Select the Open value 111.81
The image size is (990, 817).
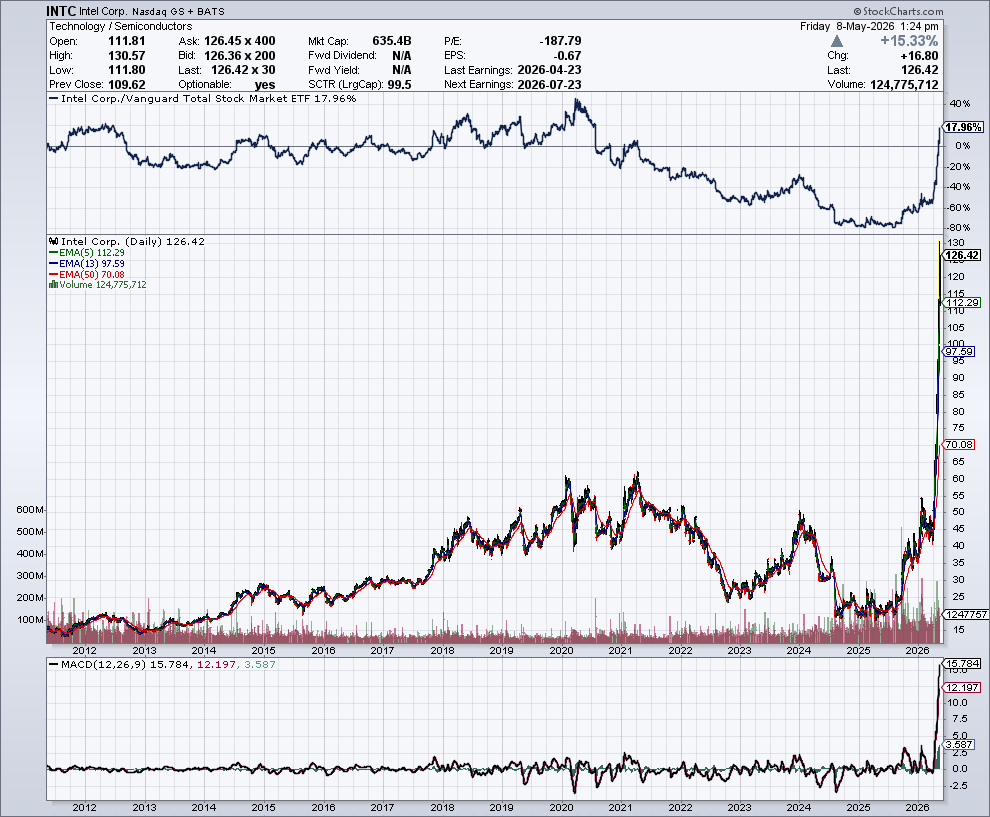tap(126, 41)
